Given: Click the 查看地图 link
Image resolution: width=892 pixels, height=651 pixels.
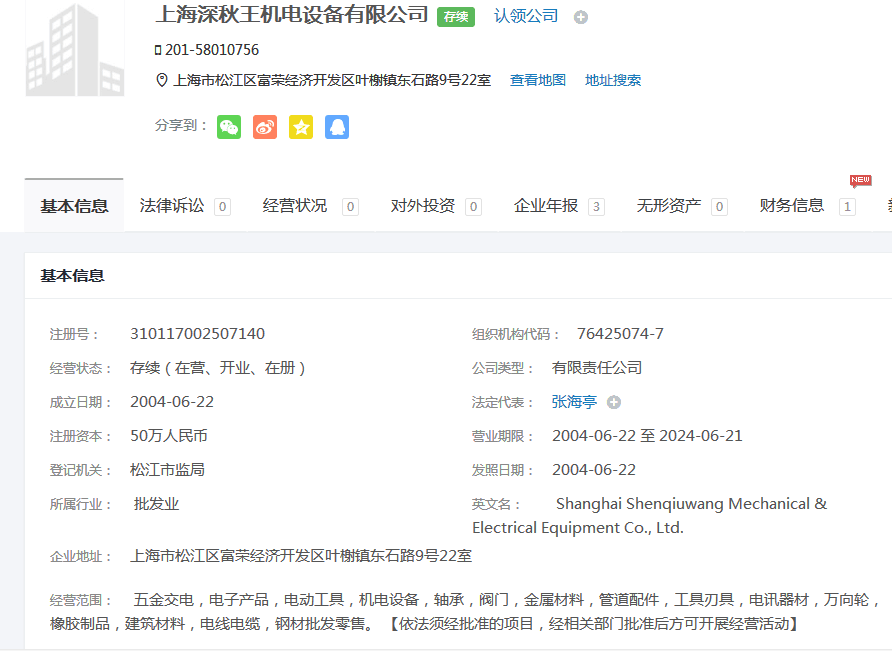Looking at the screenshot, I should [x=538, y=80].
